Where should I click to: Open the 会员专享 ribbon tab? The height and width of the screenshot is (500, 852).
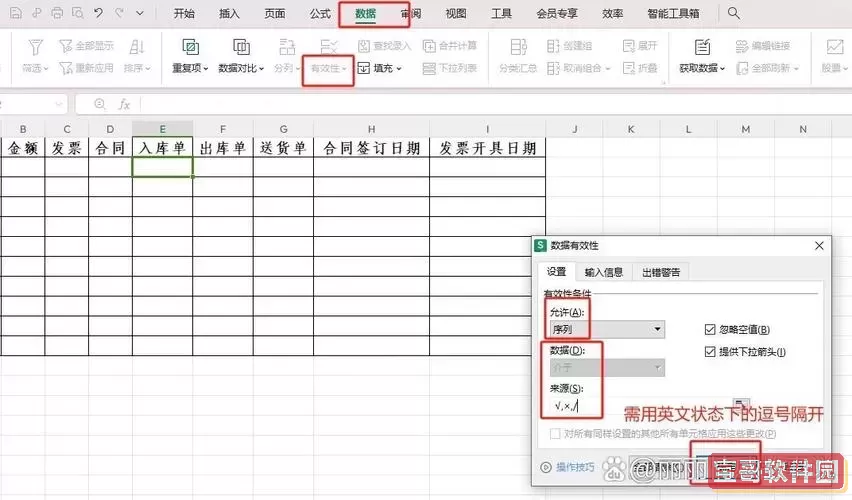[557, 14]
